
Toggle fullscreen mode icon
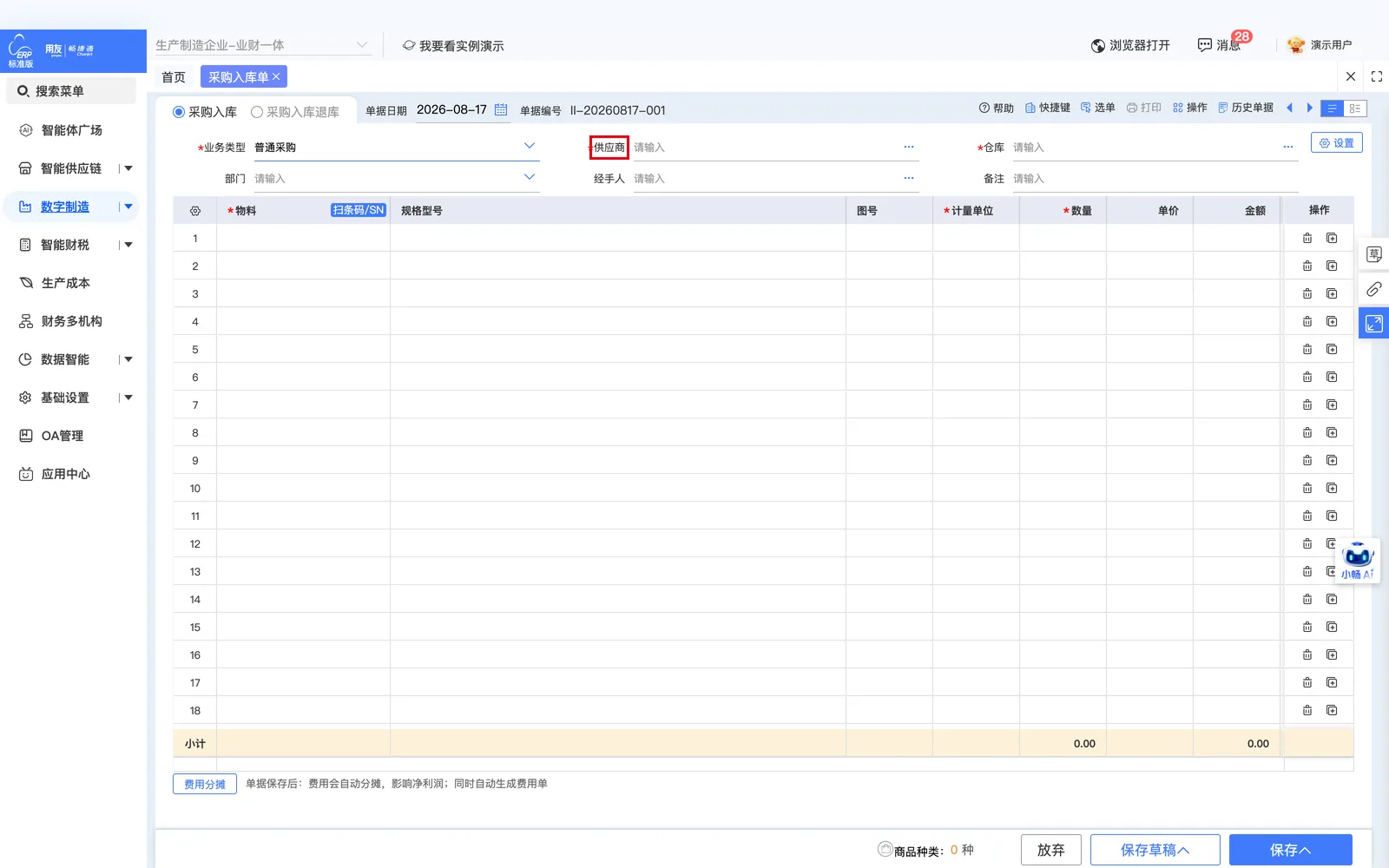tap(1377, 76)
